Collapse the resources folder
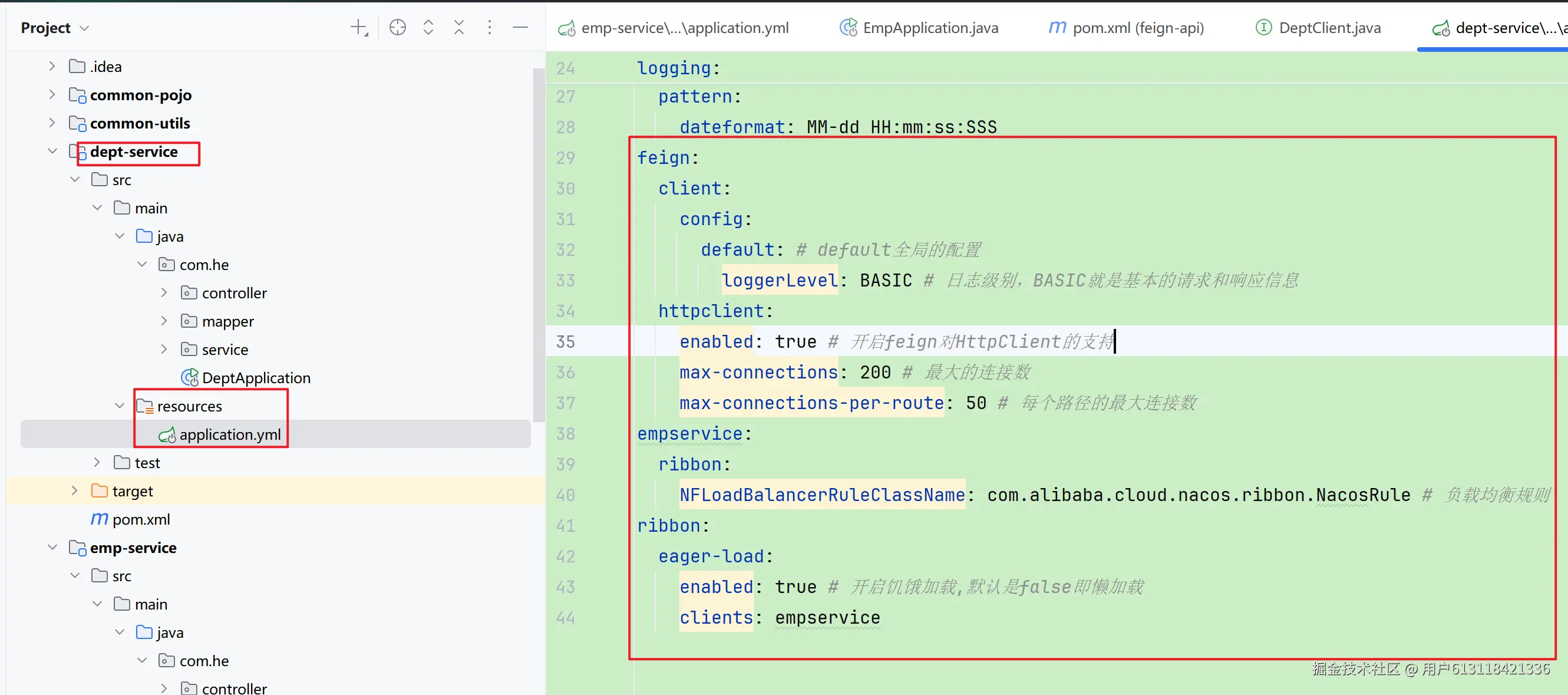Viewport: 1568px width, 695px height. pyautogui.click(x=119, y=406)
